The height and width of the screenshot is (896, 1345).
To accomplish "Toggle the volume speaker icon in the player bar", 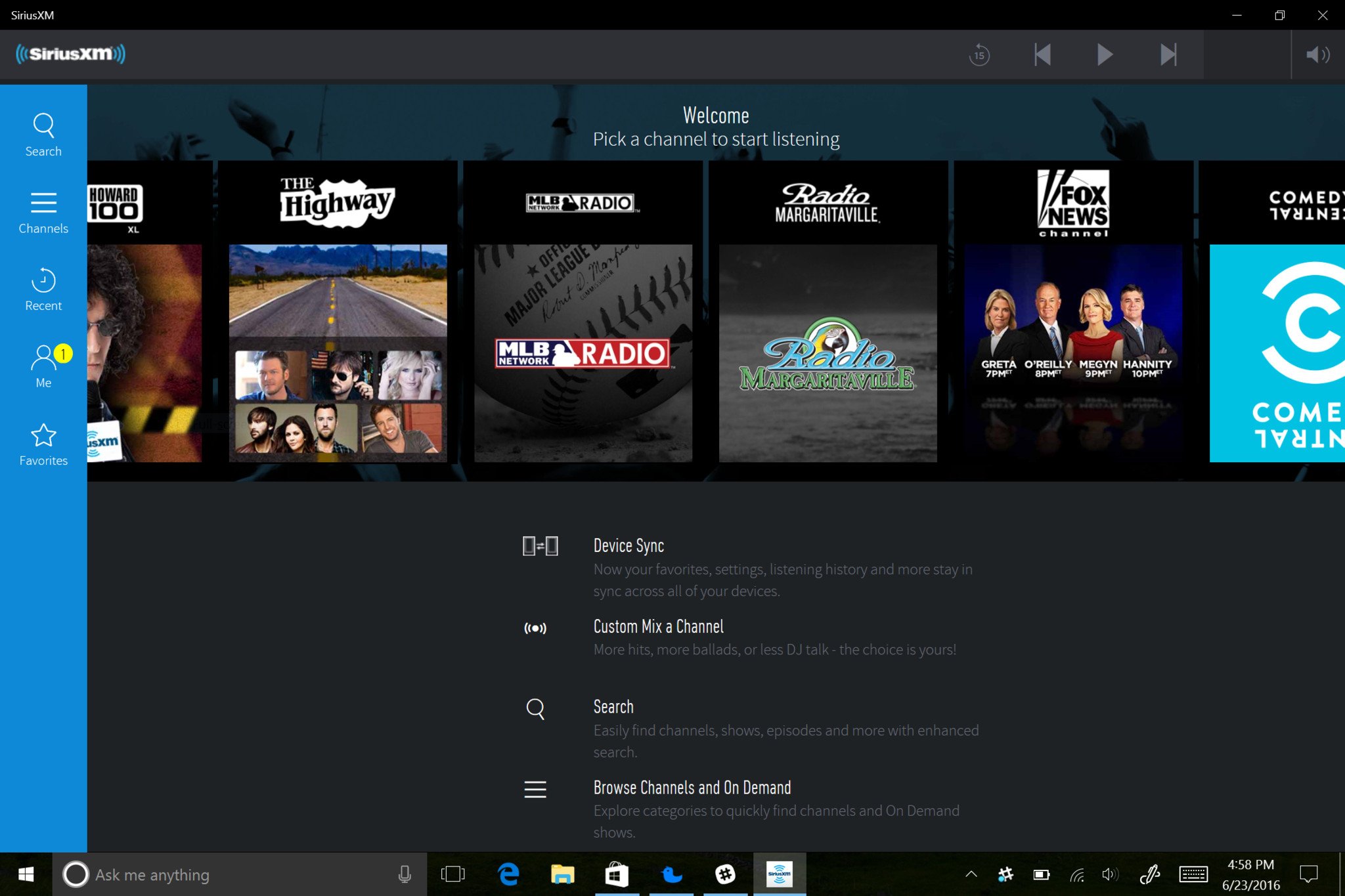I will click(1317, 54).
